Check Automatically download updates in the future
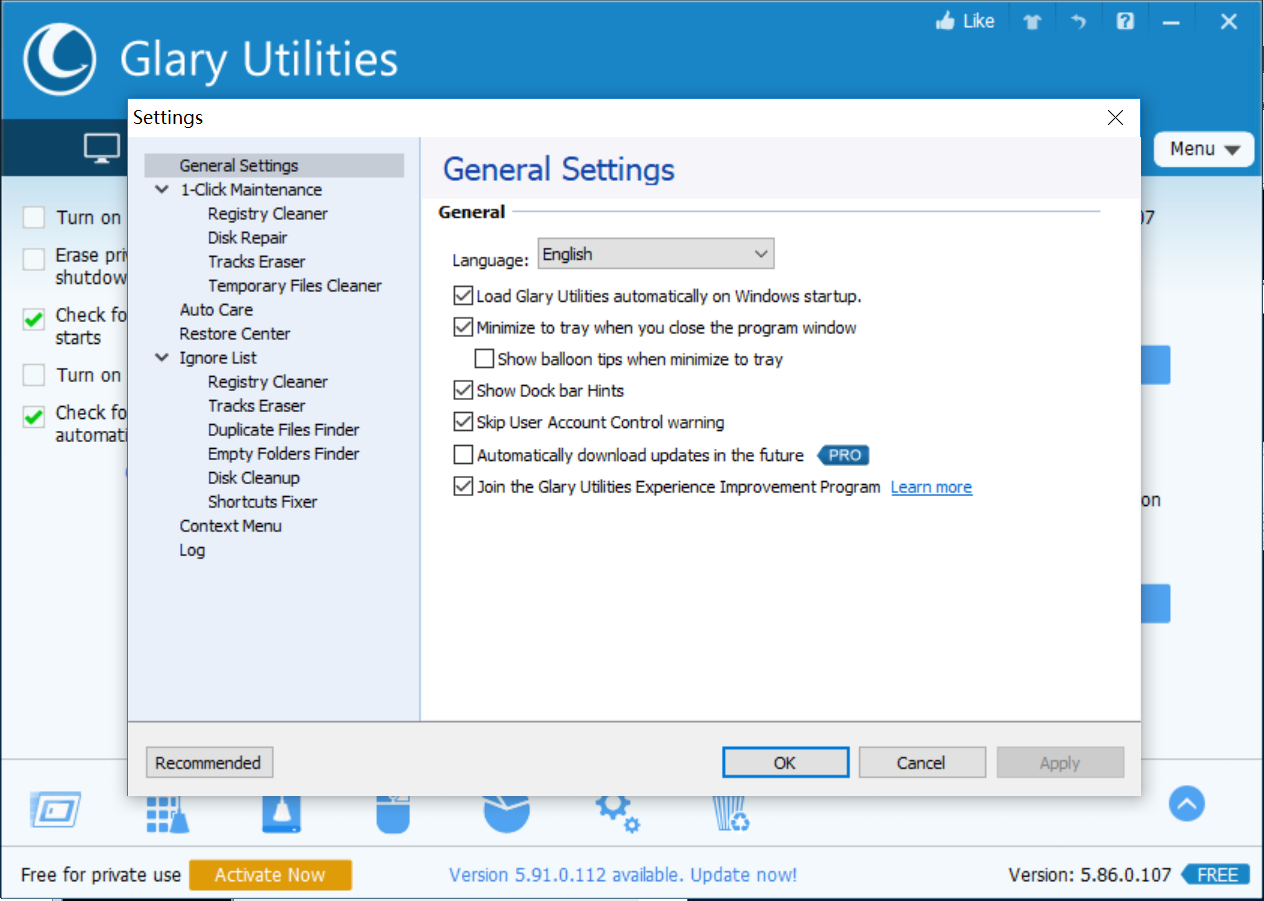The height and width of the screenshot is (901, 1264). (x=463, y=454)
